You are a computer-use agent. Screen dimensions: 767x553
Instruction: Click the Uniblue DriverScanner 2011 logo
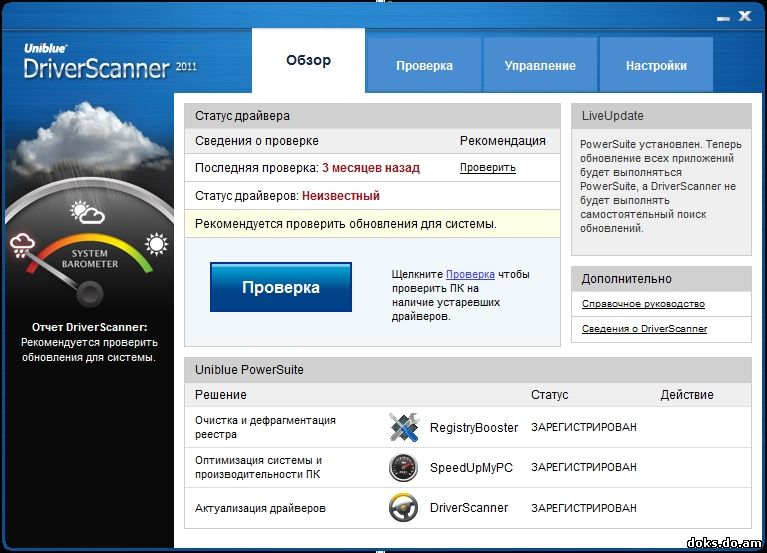tap(110, 62)
